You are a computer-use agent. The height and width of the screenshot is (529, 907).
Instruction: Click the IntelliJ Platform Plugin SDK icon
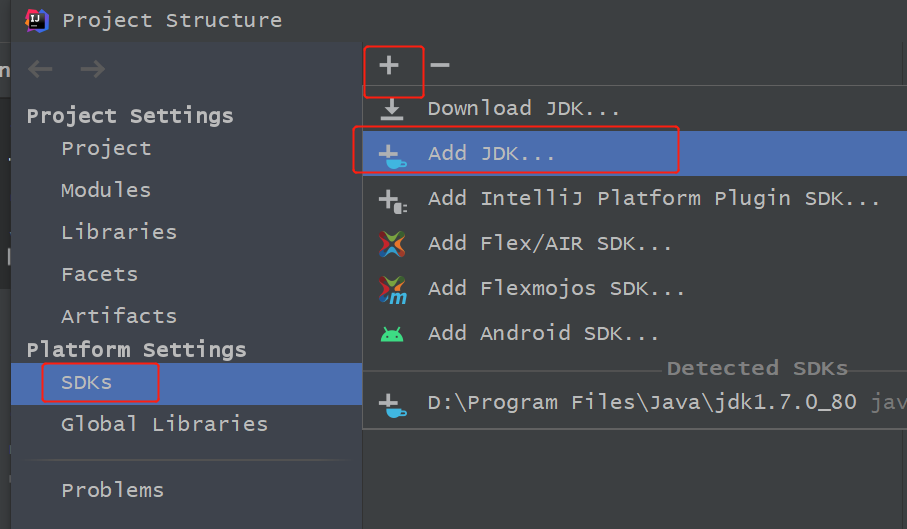click(x=392, y=199)
